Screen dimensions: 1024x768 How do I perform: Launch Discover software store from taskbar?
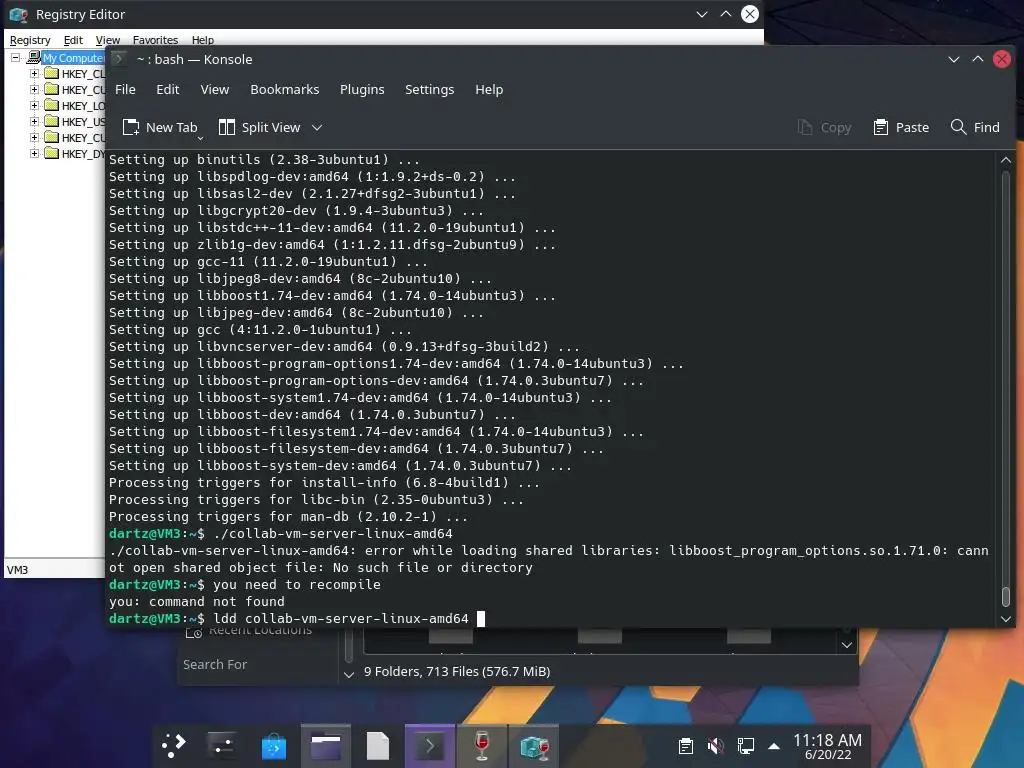[x=274, y=745]
